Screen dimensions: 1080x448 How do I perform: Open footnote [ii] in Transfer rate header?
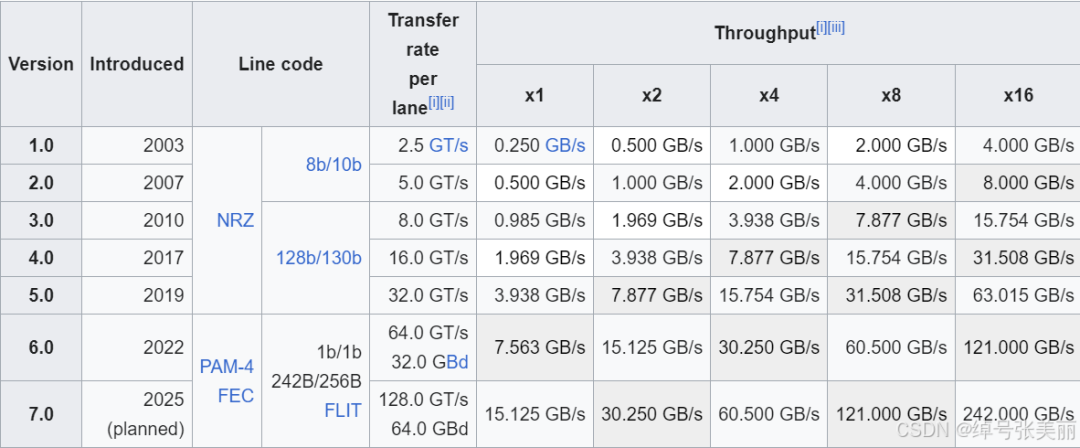[447, 102]
